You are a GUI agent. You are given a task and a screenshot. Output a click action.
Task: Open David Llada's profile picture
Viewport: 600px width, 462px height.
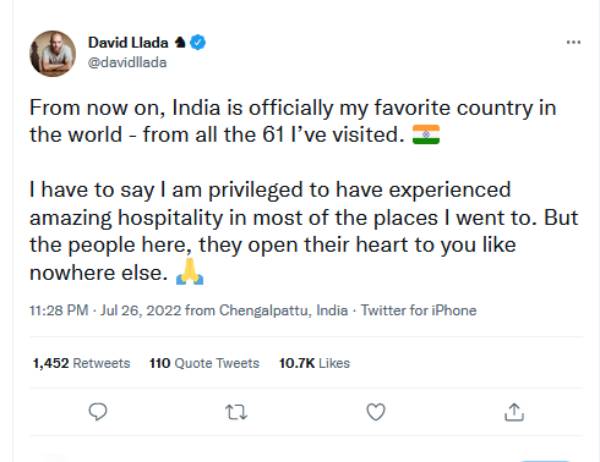[53, 52]
